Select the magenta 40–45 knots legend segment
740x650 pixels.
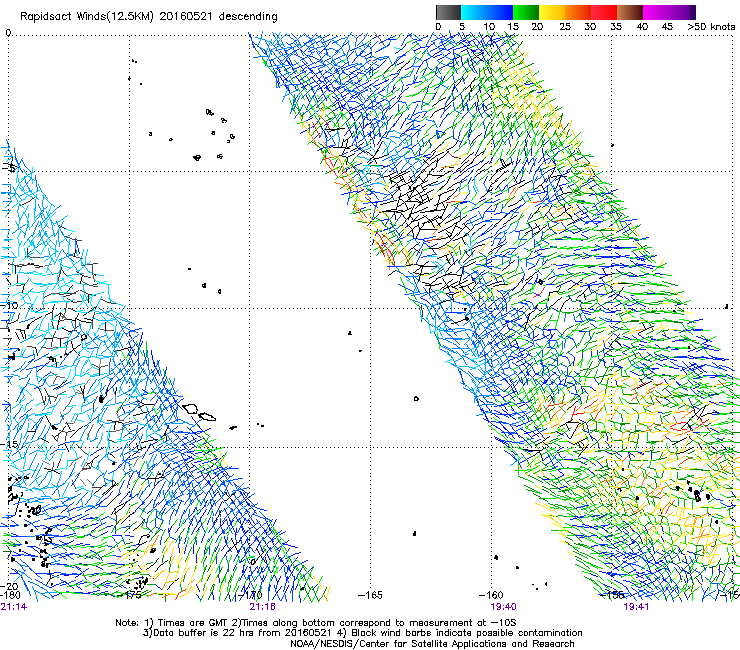coord(656,12)
